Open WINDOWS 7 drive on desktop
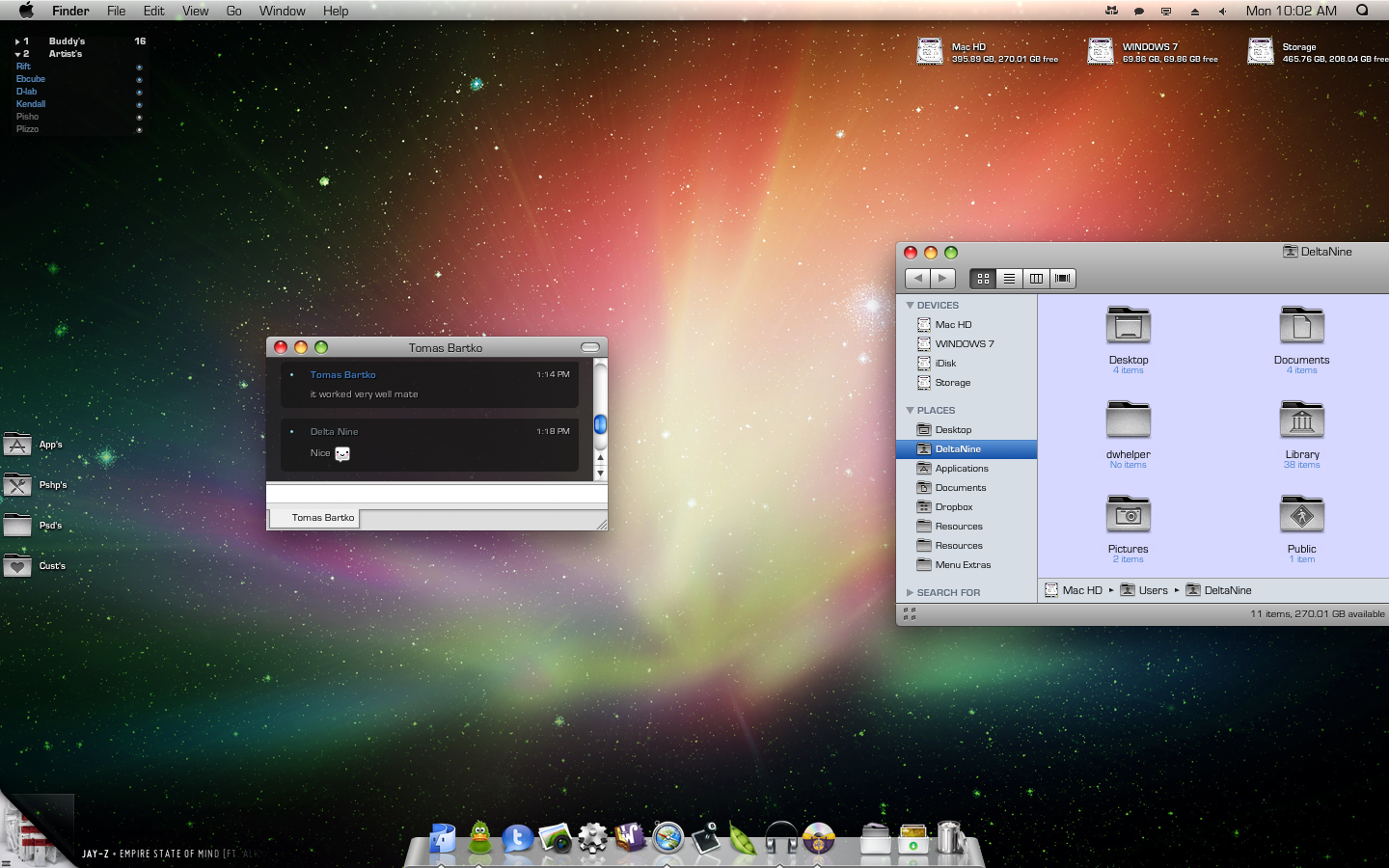Image resolution: width=1389 pixels, height=868 pixels. point(1101,51)
